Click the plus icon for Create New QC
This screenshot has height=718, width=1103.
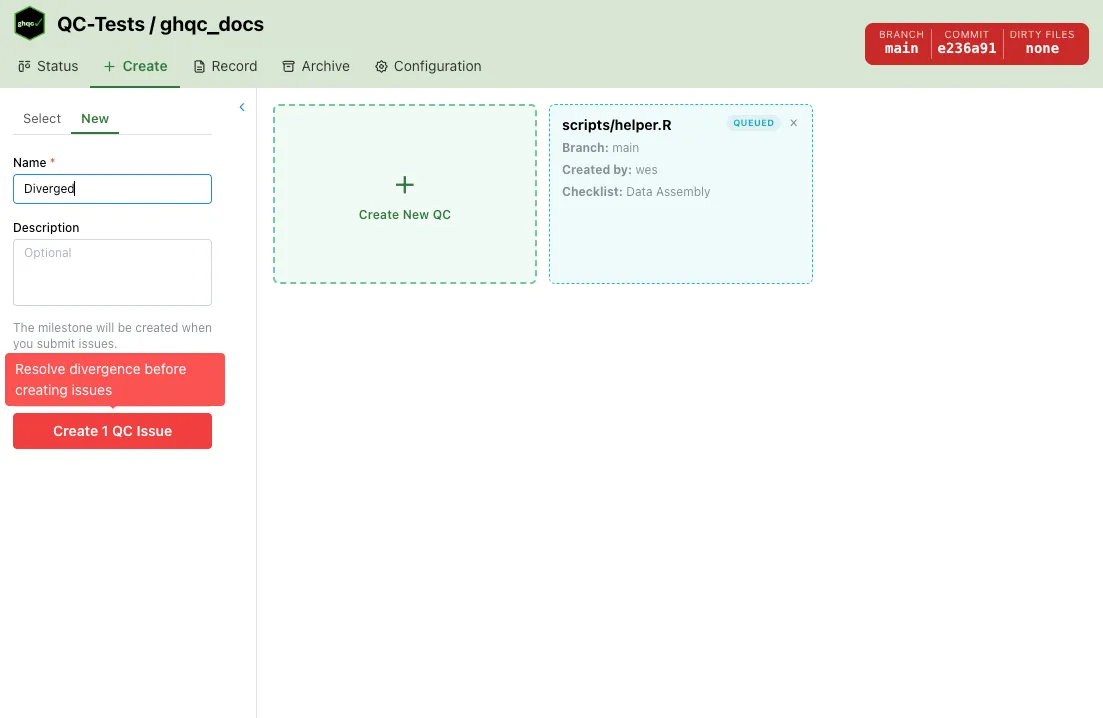tap(405, 185)
